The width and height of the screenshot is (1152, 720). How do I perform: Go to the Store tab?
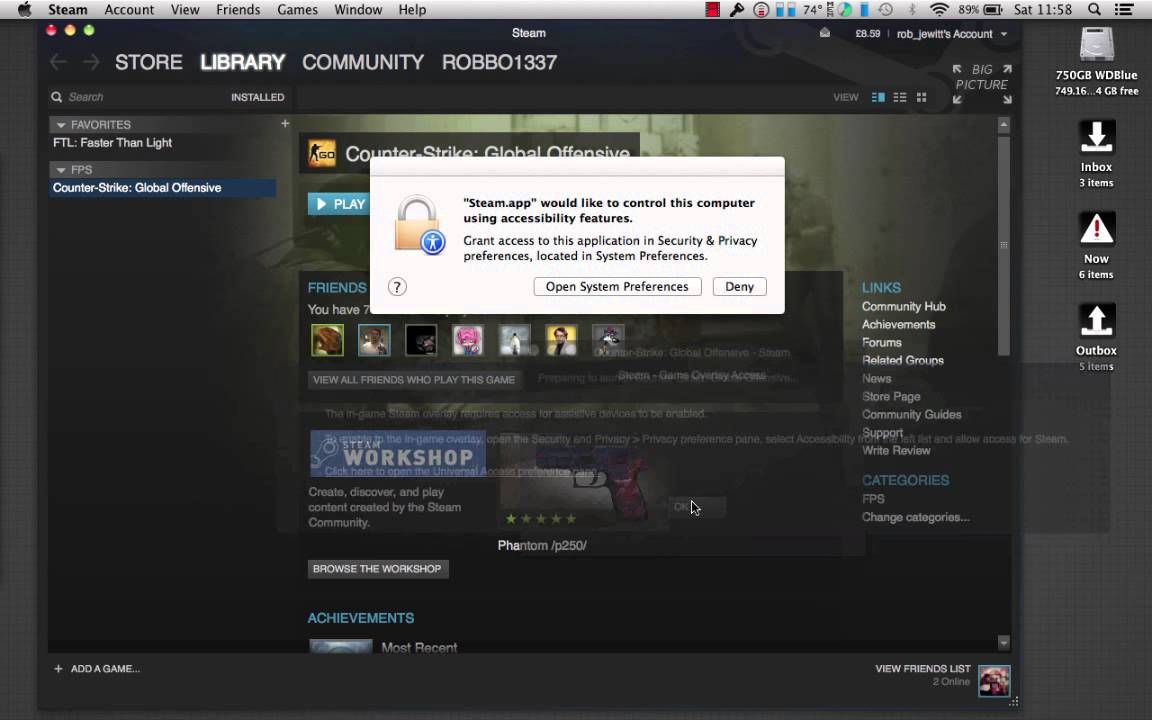[148, 62]
